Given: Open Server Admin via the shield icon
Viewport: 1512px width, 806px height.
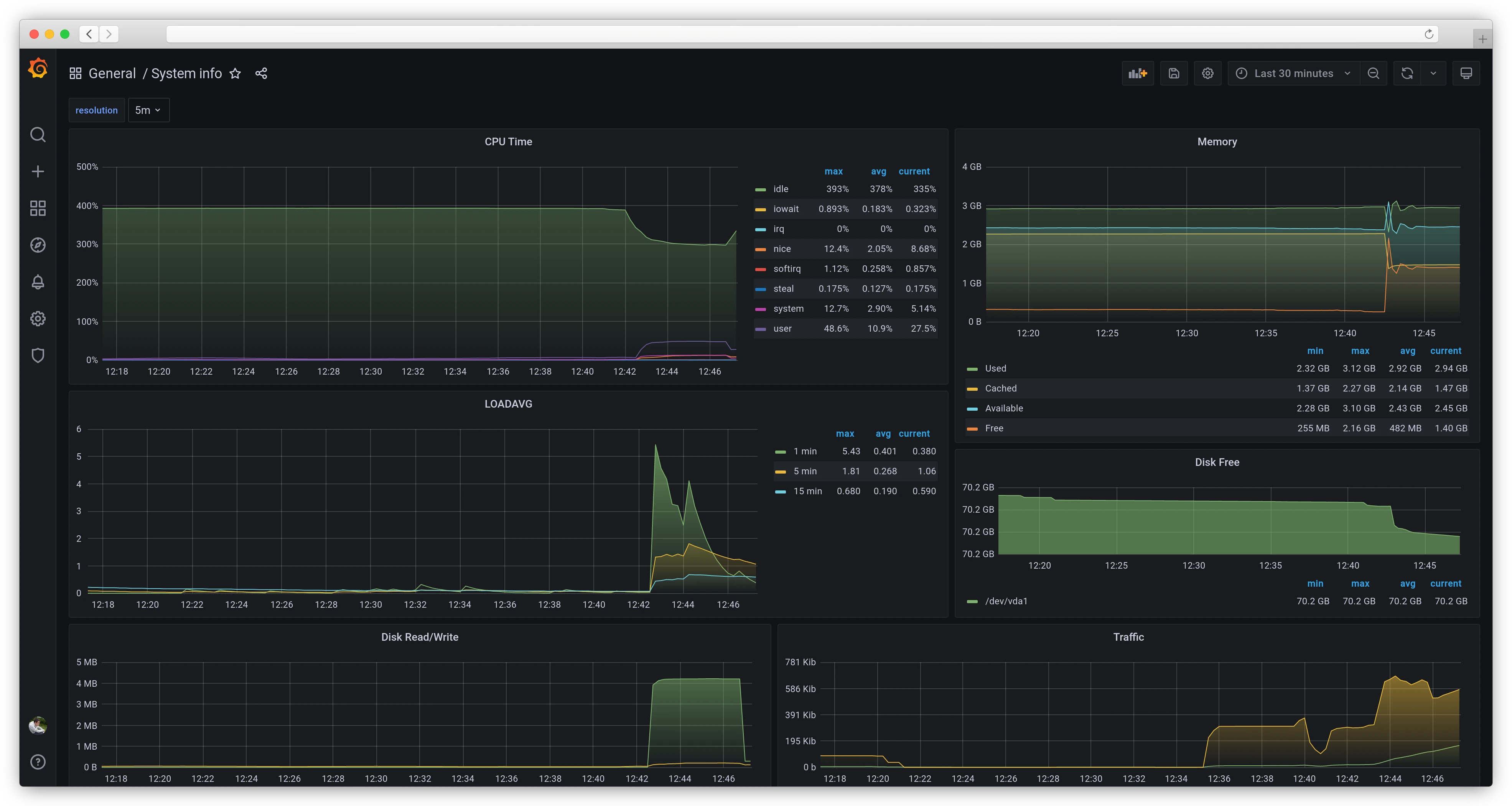Looking at the screenshot, I should [x=38, y=355].
